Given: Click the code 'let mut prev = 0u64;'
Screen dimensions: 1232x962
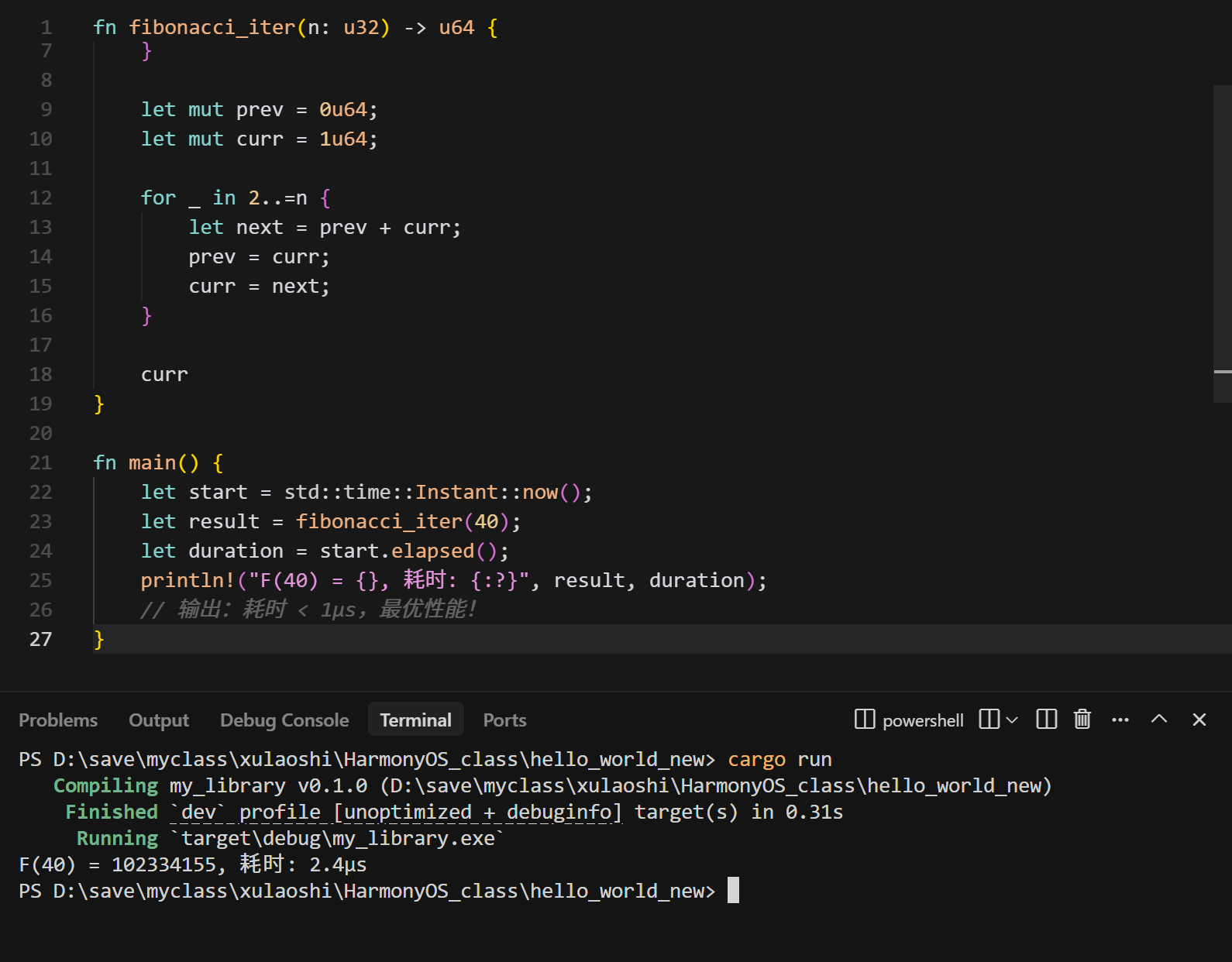Looking at the screenshot, I should click(x=260, y=110).
